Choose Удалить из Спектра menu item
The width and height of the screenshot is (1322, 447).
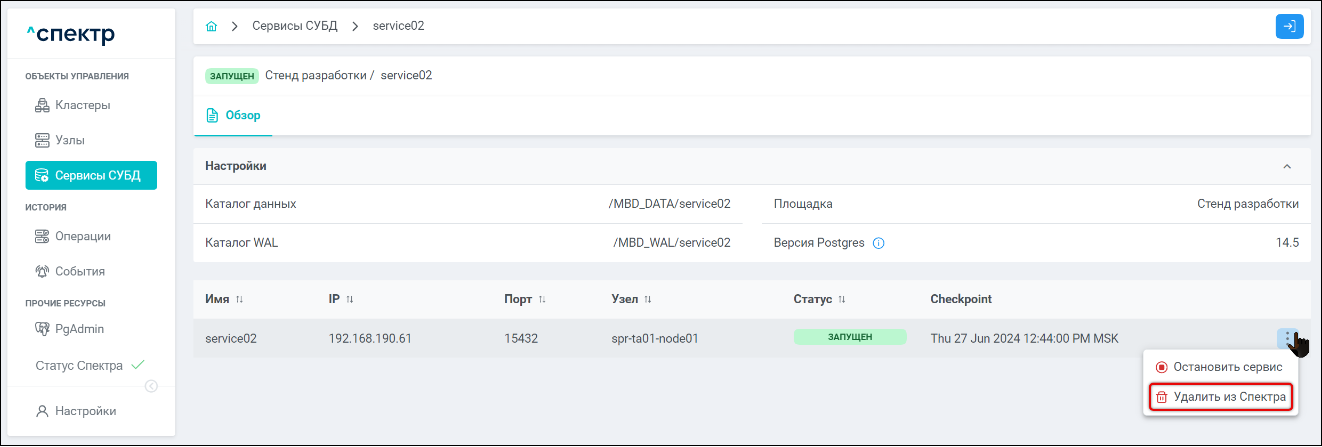pos(1221,397)
